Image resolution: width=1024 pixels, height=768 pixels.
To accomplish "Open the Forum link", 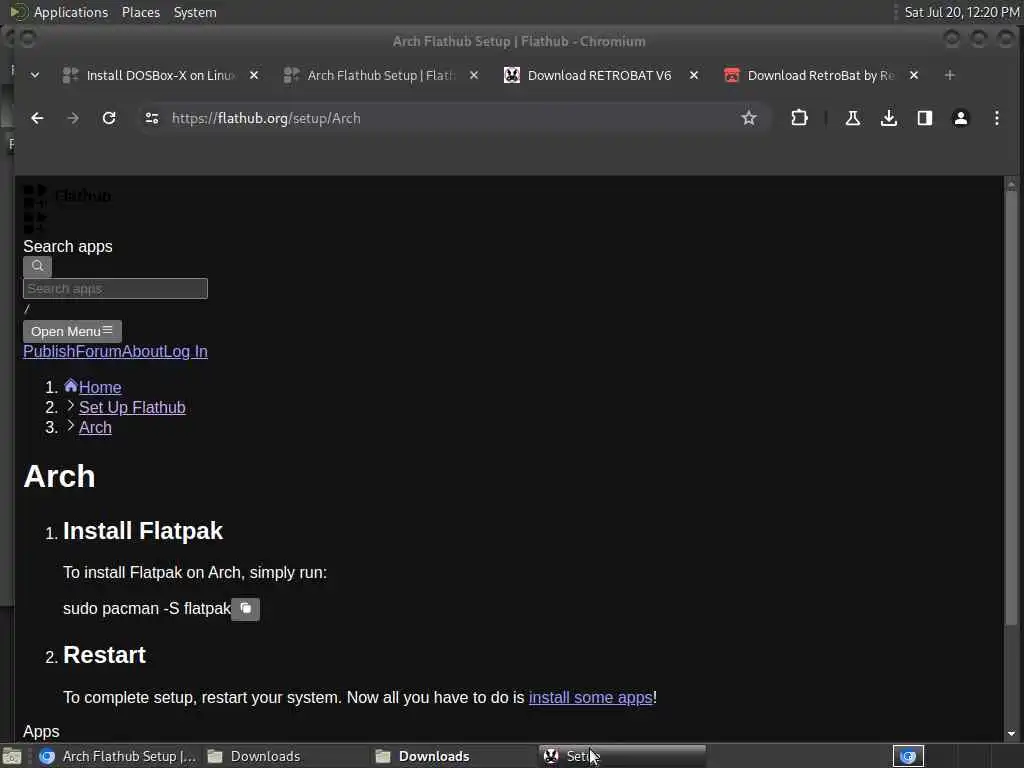I will pos(99,351).
